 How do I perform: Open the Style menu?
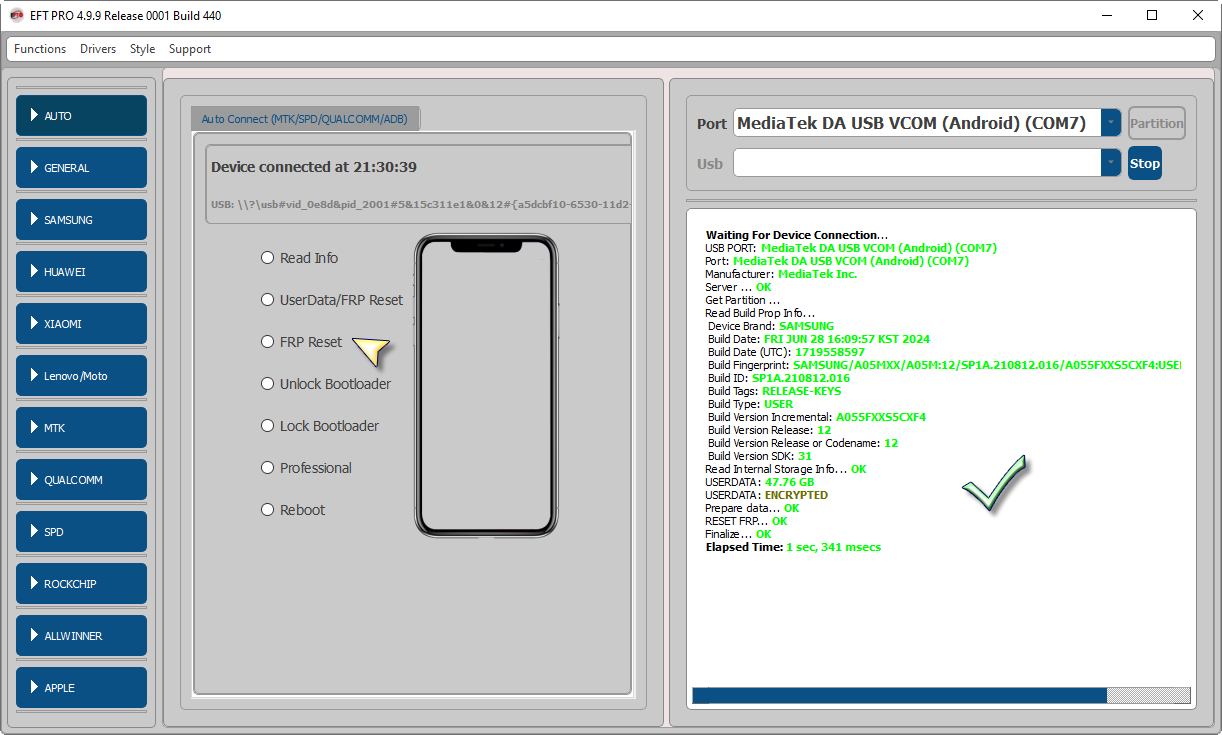[142, 49]
